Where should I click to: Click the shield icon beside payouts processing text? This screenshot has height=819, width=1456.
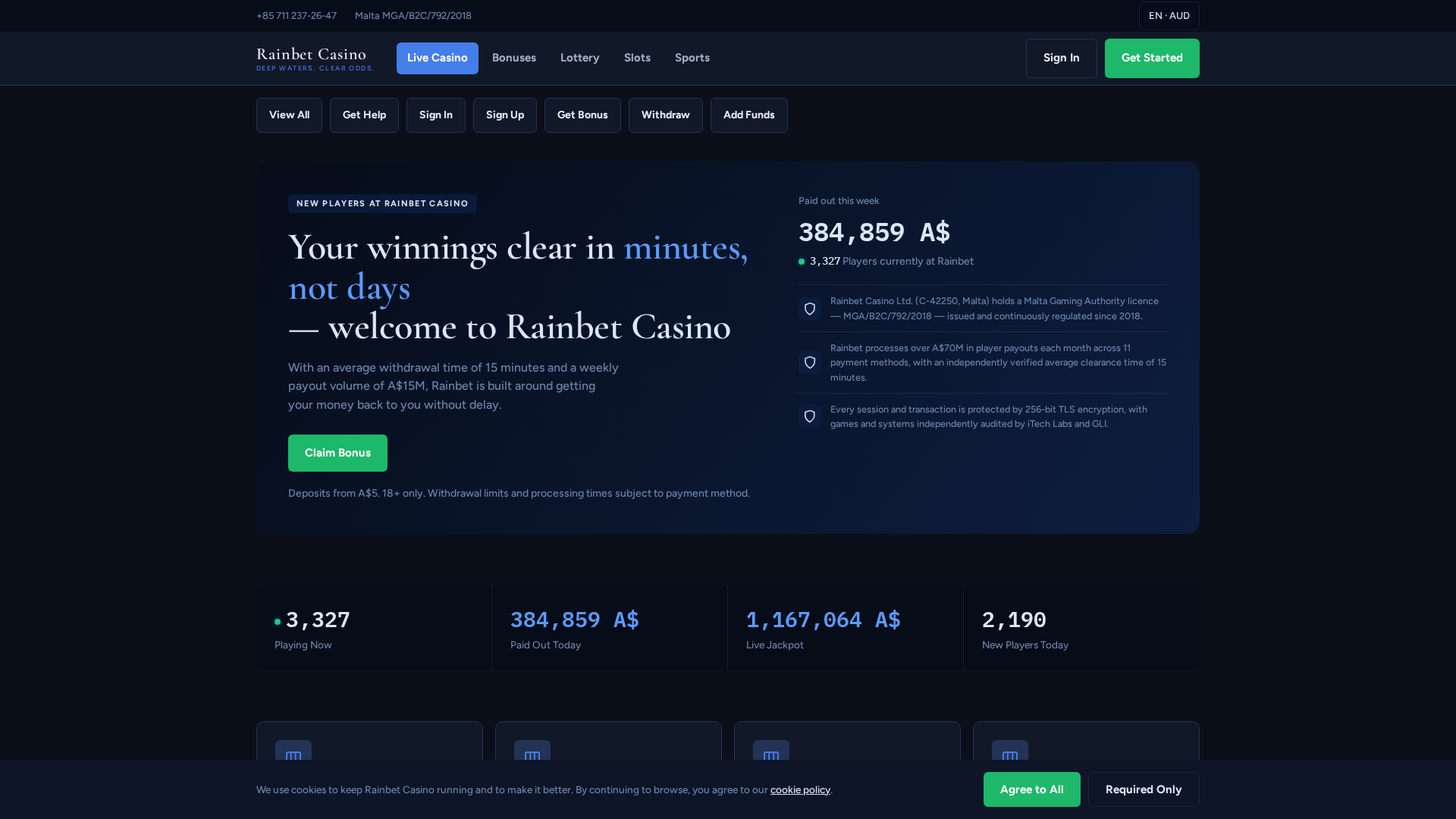[810, 362]
